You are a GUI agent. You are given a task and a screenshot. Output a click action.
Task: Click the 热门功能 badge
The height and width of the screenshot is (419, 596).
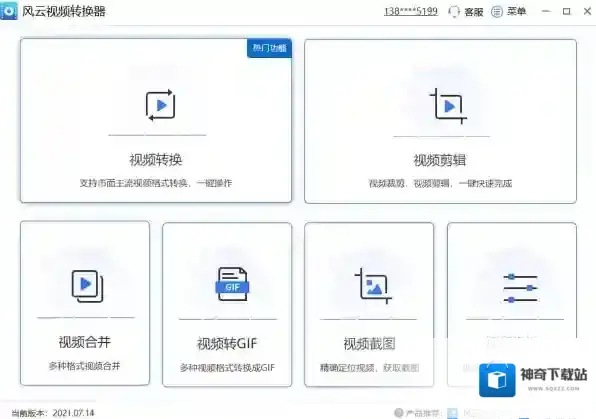point(269,48)
